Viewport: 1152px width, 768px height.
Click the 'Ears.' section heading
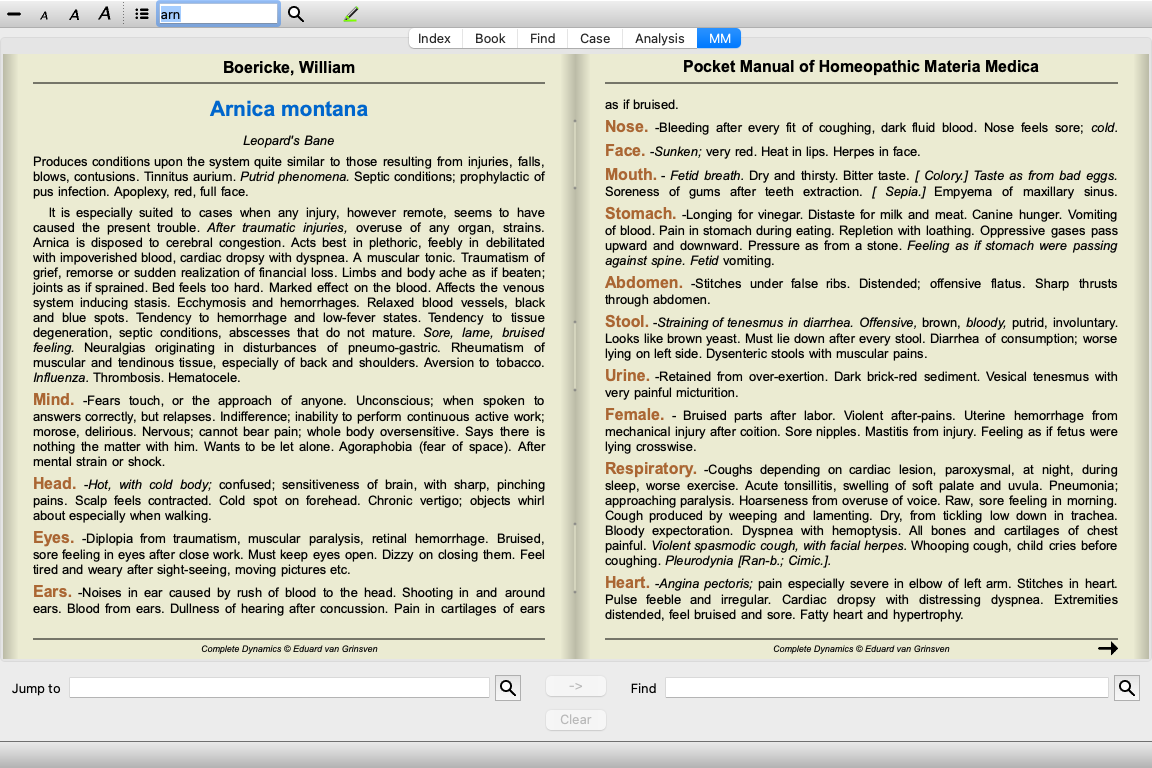(x=52, y=592)
